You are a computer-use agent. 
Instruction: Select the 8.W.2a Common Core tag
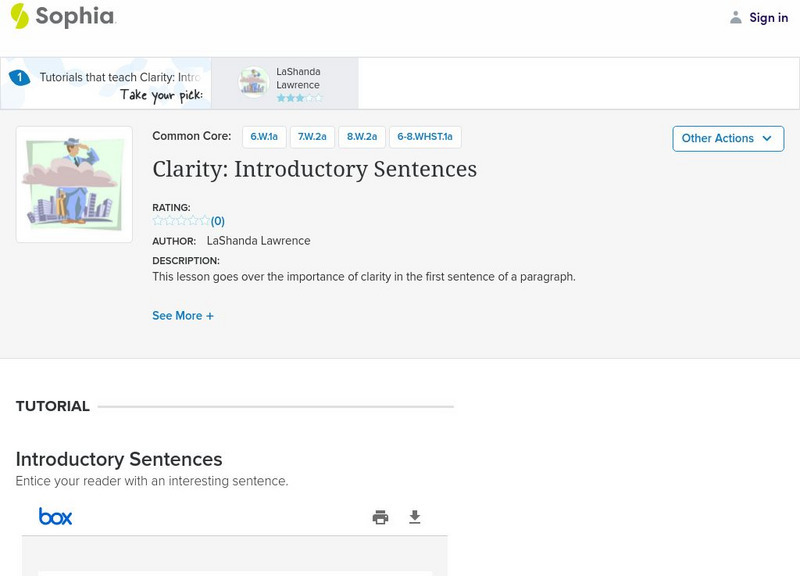coord(362,137)
